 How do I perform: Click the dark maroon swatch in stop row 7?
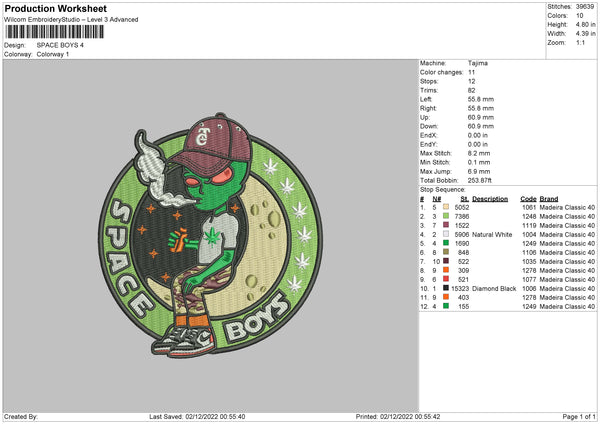coord(446,261)
